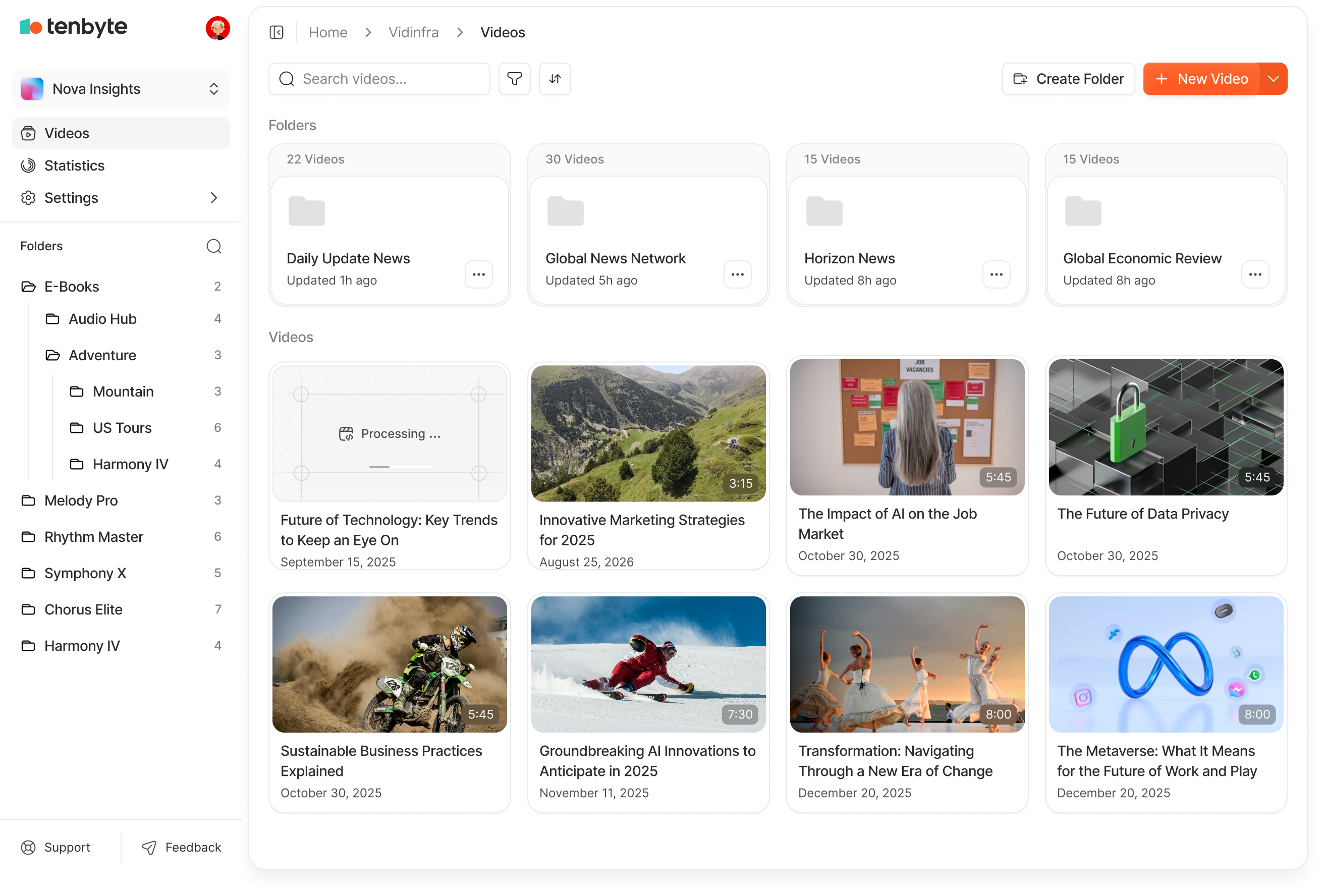Open the Nova Insights workspace switcher

tap(120, 89)
